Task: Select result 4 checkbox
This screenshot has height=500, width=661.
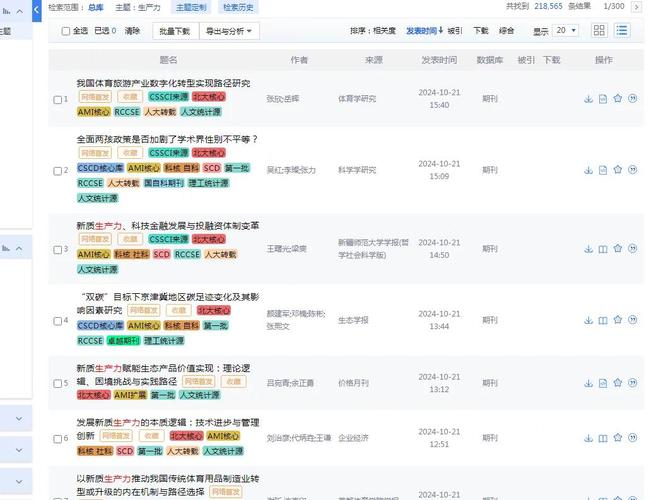Action: [58, 321]
